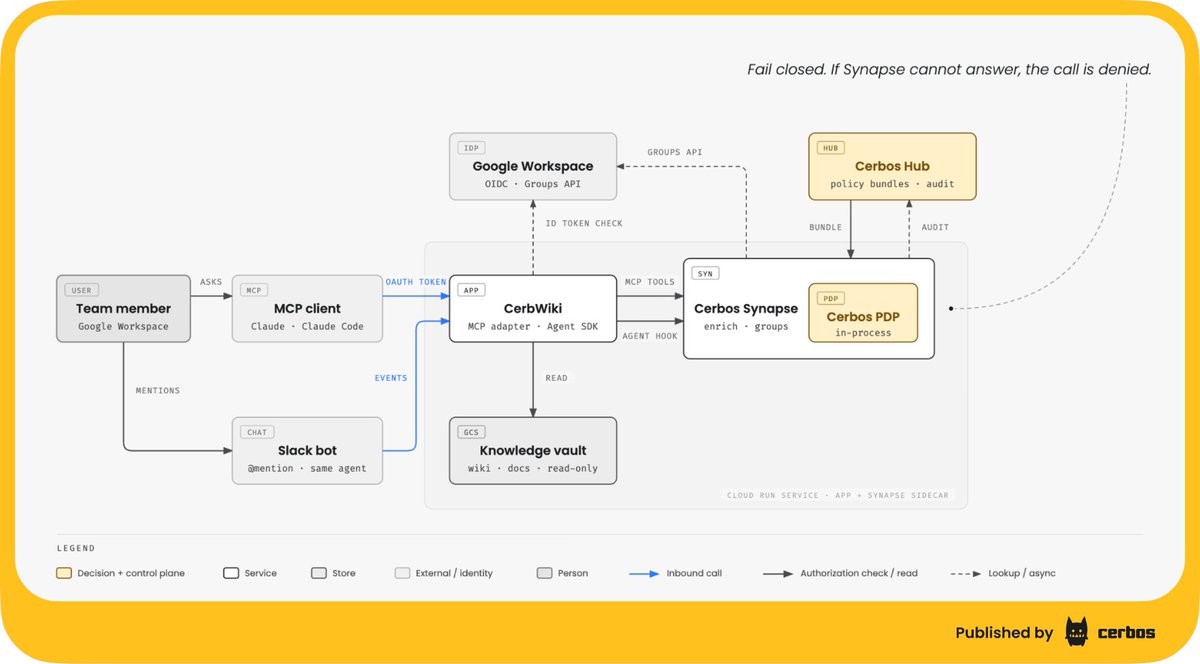Viewport: 1200px width, 664px height.
Task: Select the Cerbos Hub title
Action: click(x=892, y=167)
